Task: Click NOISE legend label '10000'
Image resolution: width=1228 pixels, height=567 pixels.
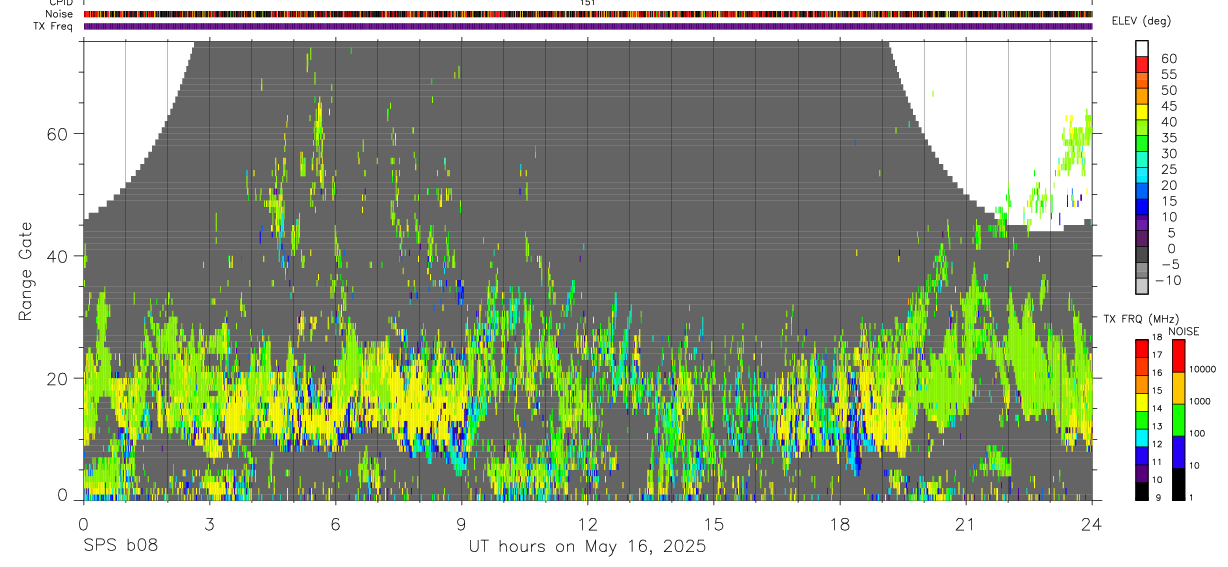Action: (x=1202, y=369)
